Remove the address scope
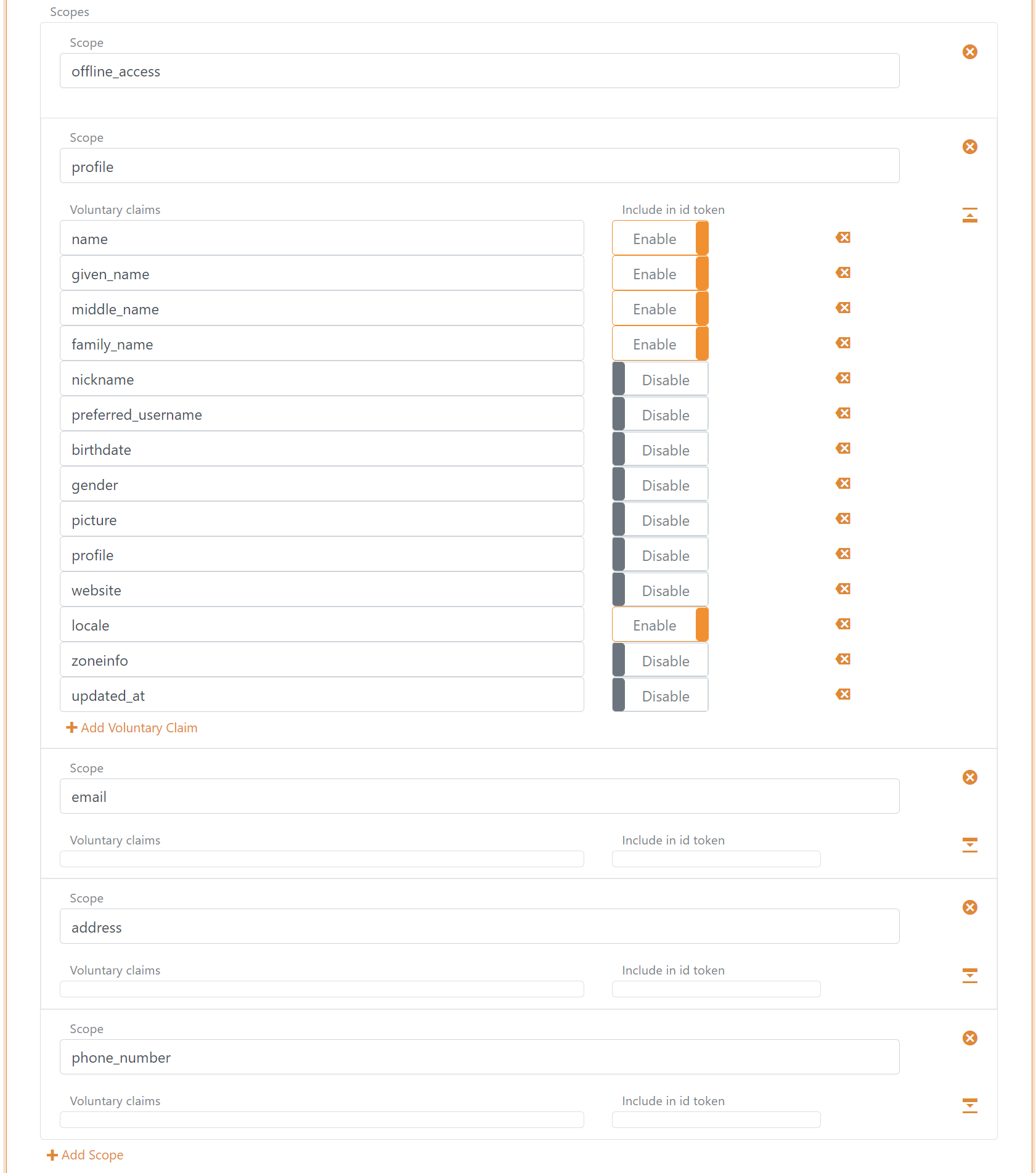 pyautogui.click(x=969, y=907)
